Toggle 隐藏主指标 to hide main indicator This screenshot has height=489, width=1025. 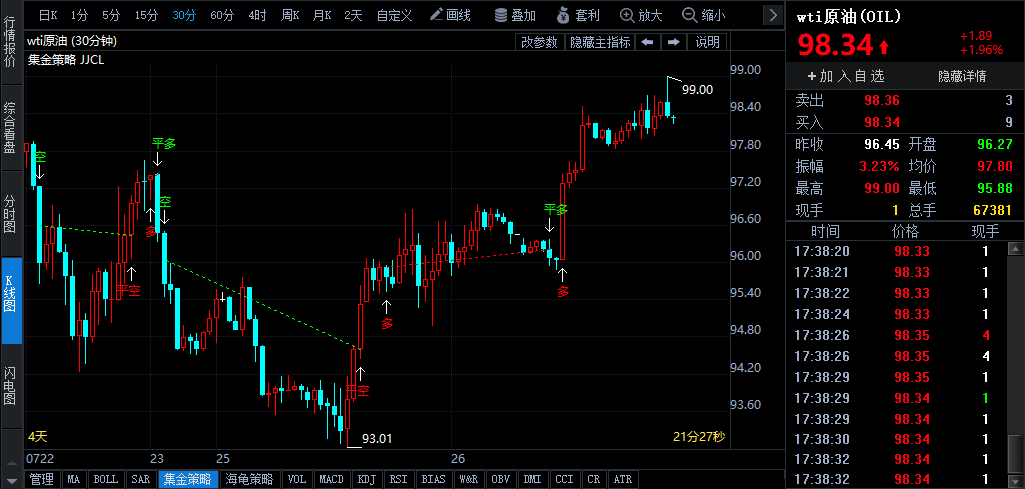pos(600,42)
